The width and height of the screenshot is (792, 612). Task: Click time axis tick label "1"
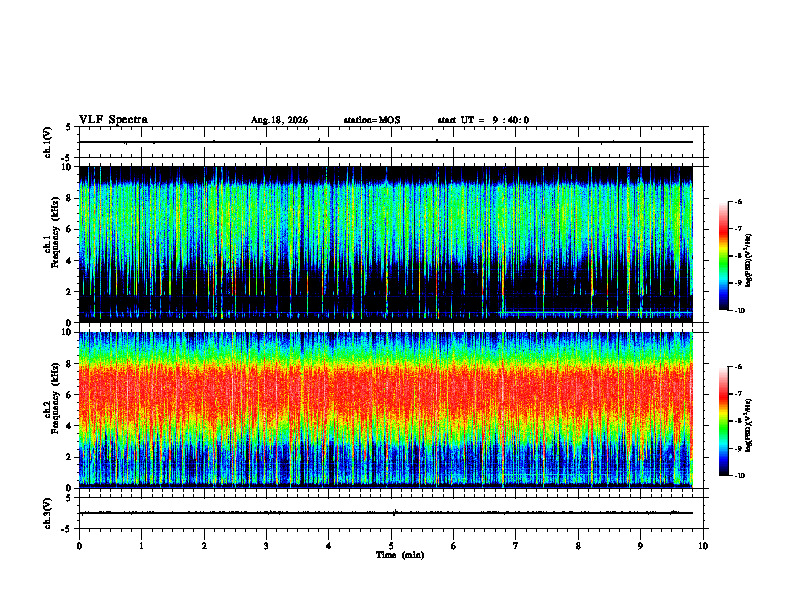point(141,546)
